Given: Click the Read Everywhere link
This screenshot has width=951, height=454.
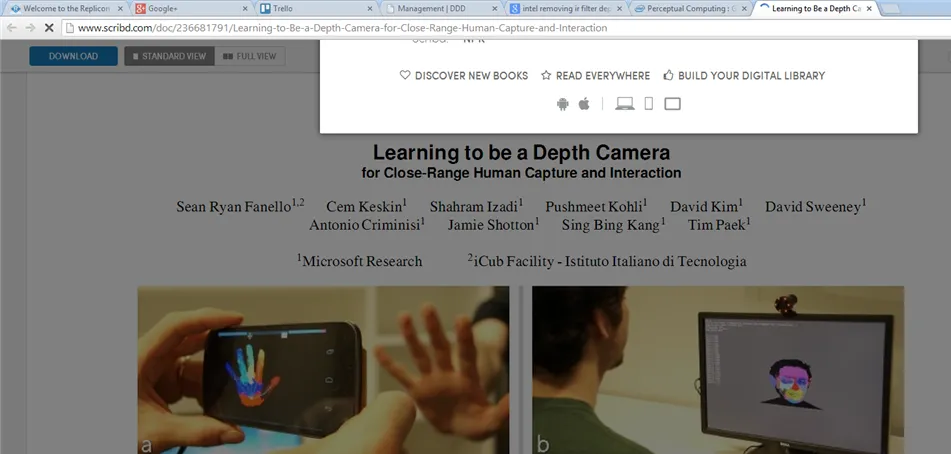Looking at the screenshot, I should tap(595, 76).
